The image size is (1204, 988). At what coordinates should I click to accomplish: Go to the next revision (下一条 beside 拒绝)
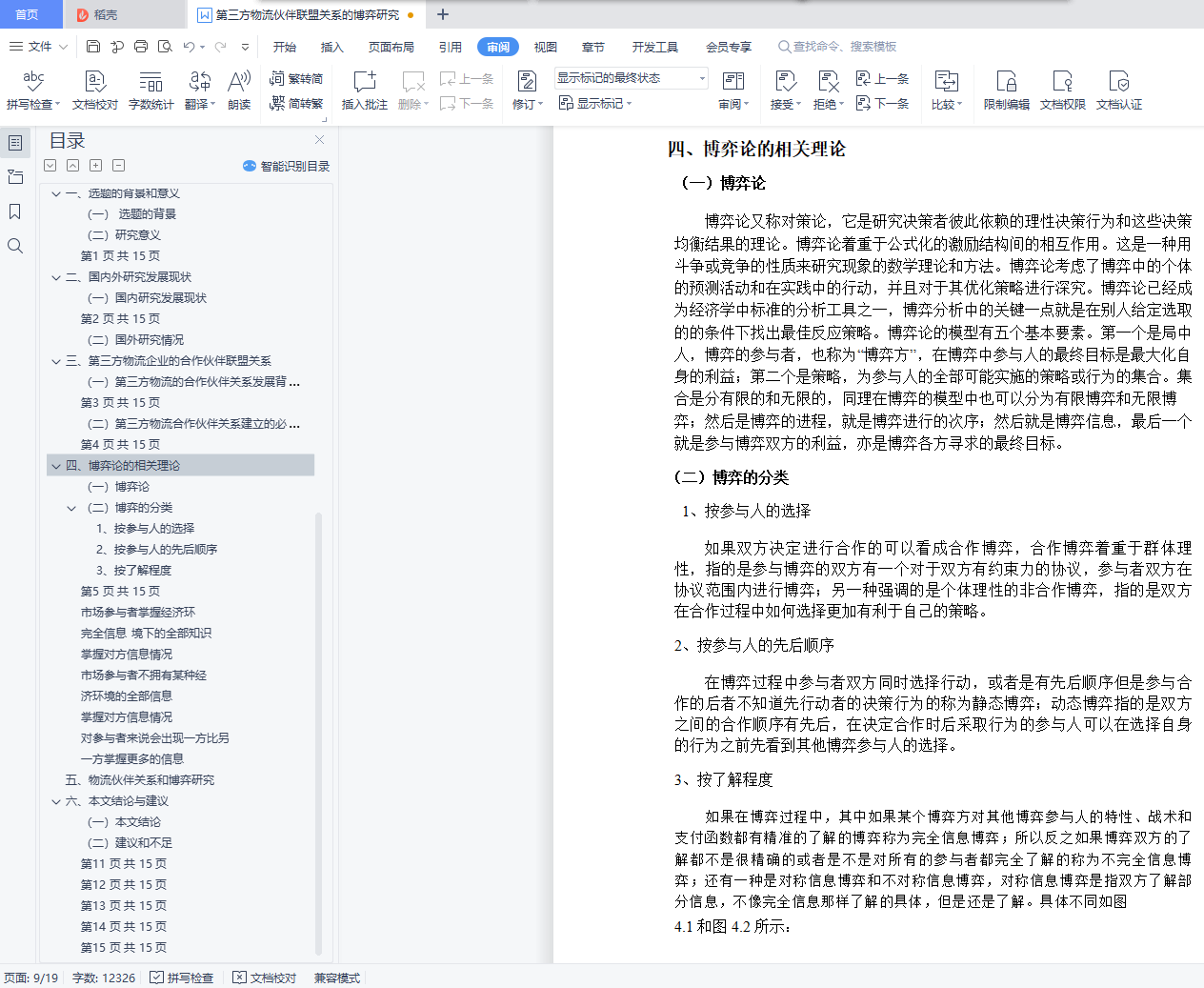tap(882, 103)
